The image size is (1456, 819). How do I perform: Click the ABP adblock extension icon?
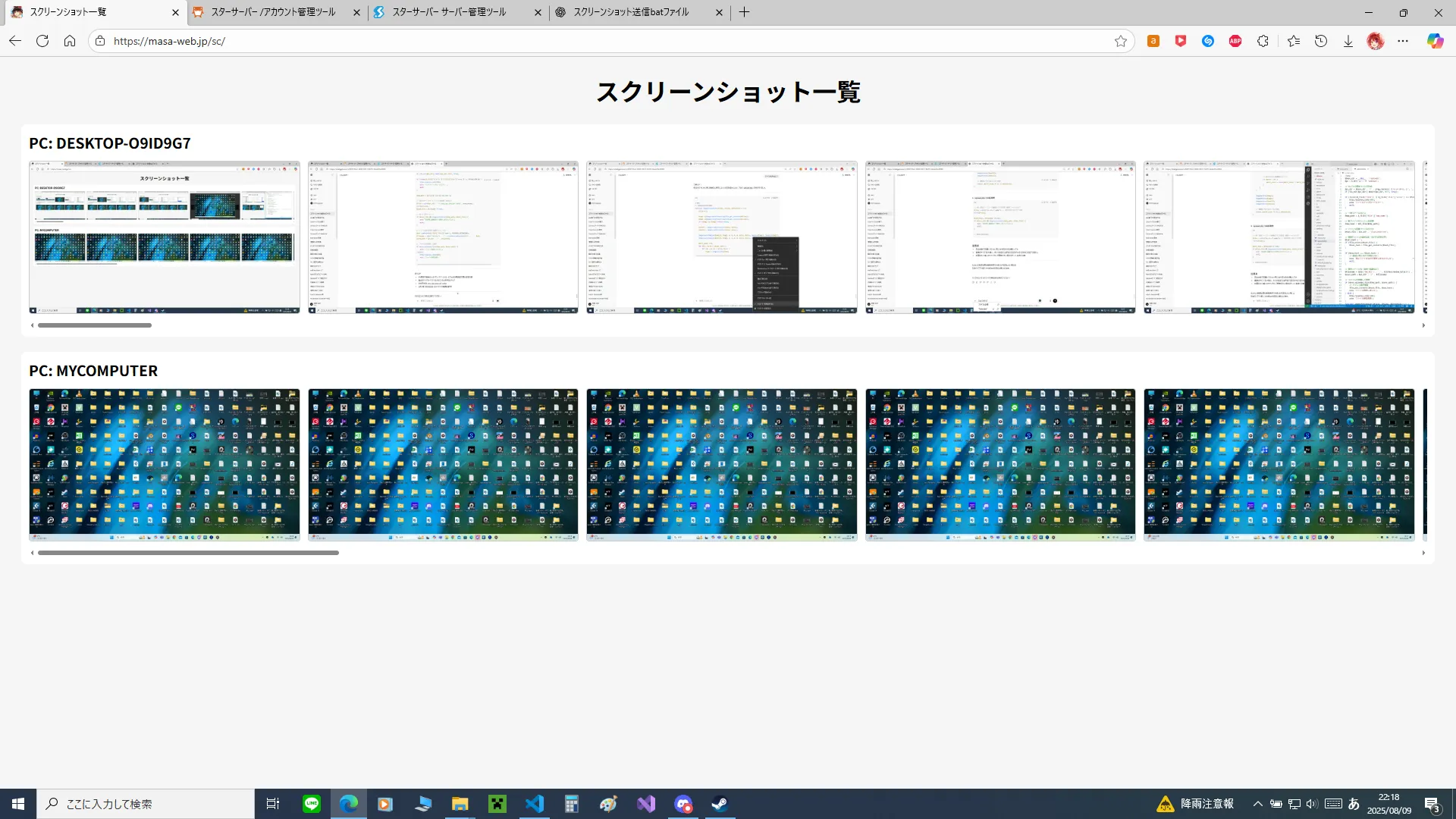click(x=1235, y=41)
